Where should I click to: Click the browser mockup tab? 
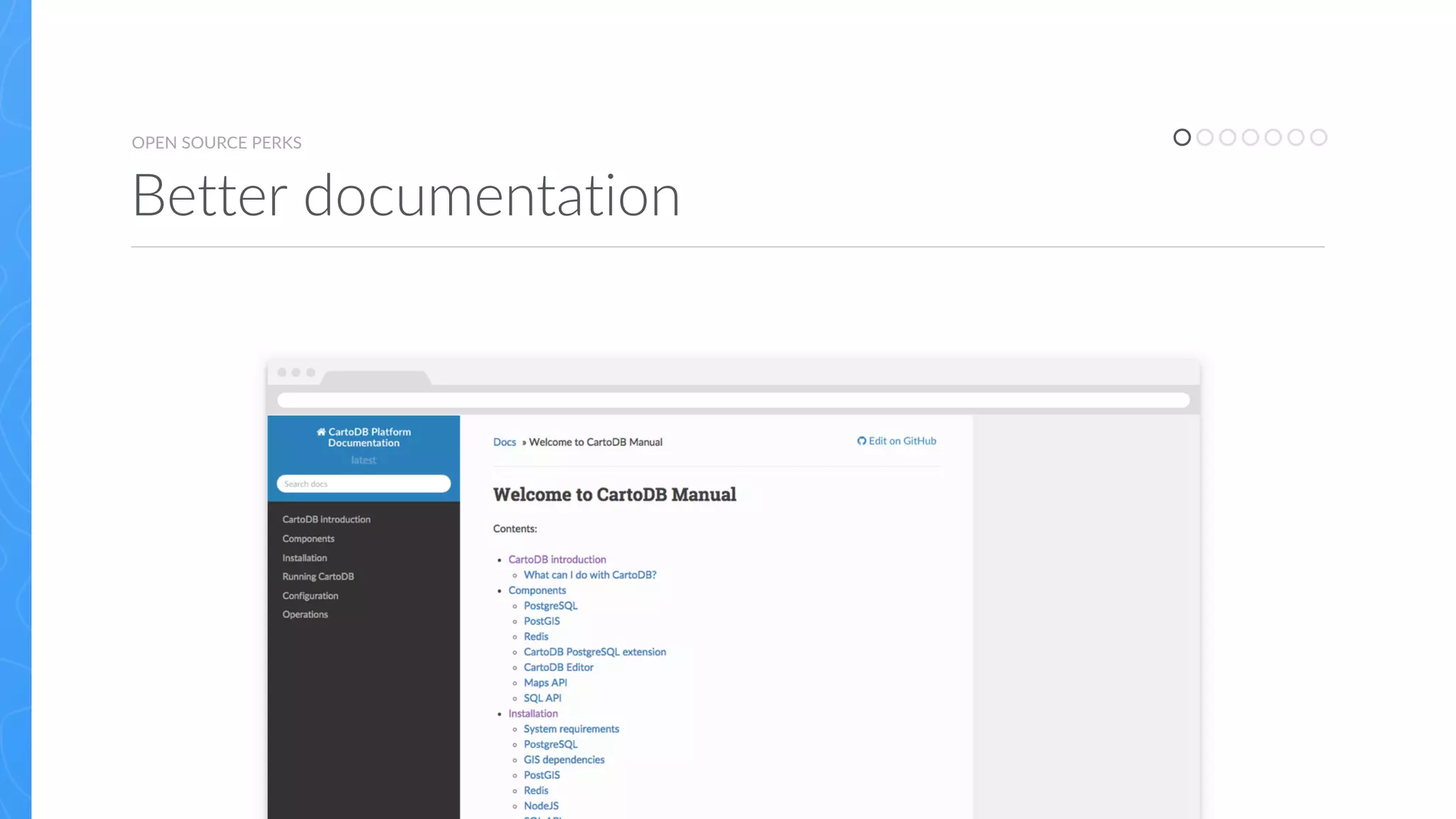(375, 378)
